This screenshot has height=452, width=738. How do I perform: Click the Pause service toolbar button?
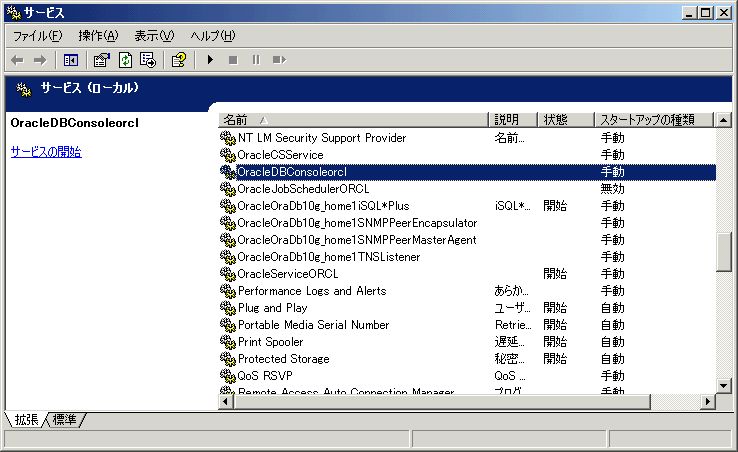pos(256,60)
